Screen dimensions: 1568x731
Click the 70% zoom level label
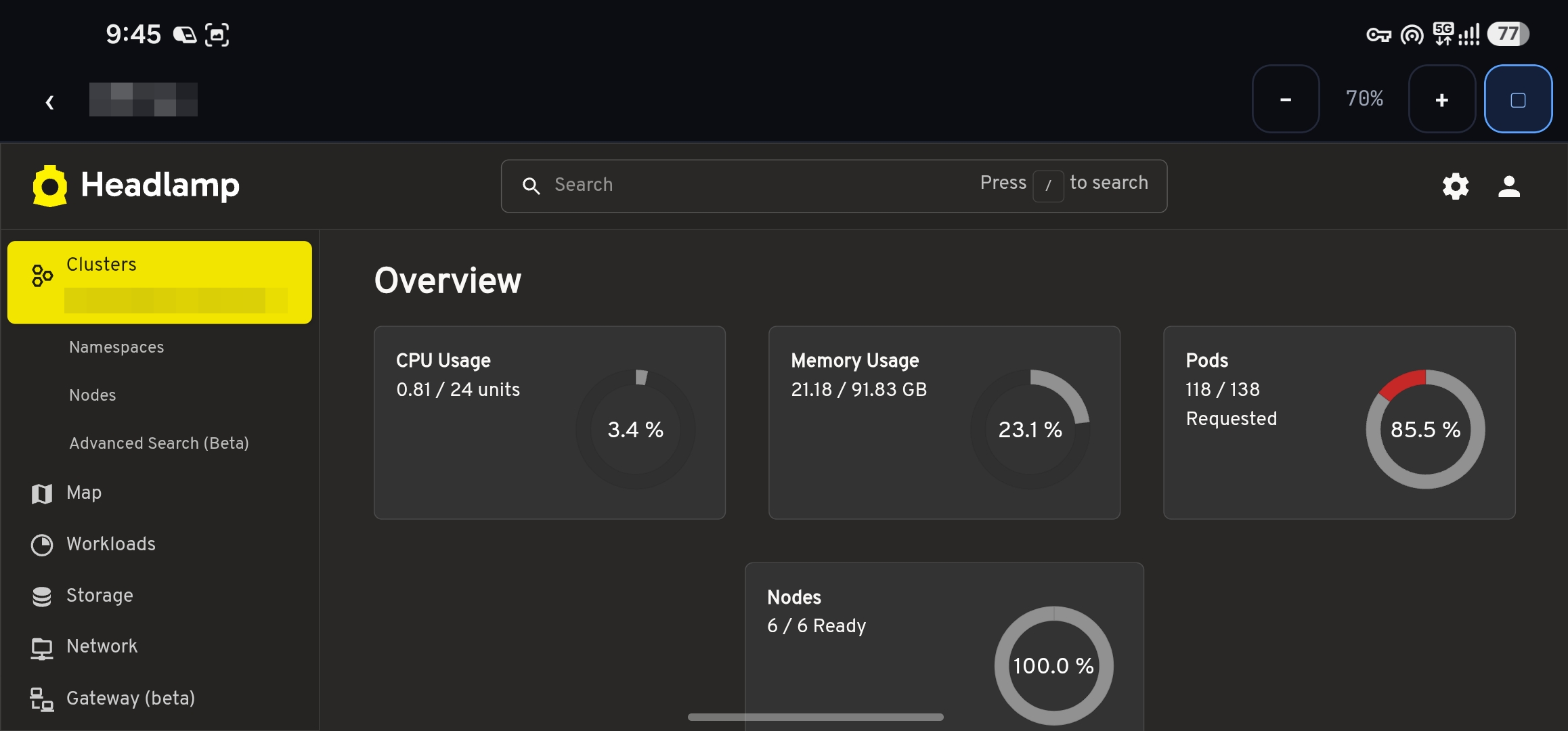point(1364,99)
